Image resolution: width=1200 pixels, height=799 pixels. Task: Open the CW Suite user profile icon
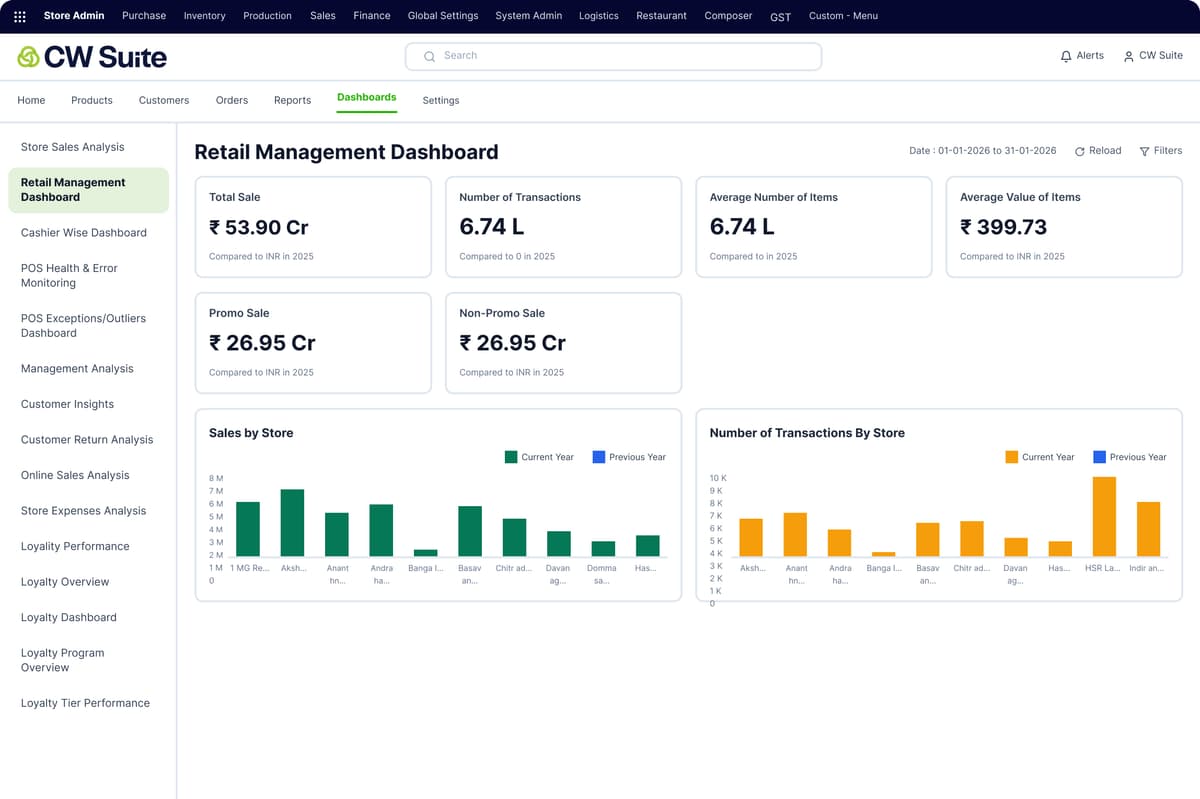coord(1128,56)
